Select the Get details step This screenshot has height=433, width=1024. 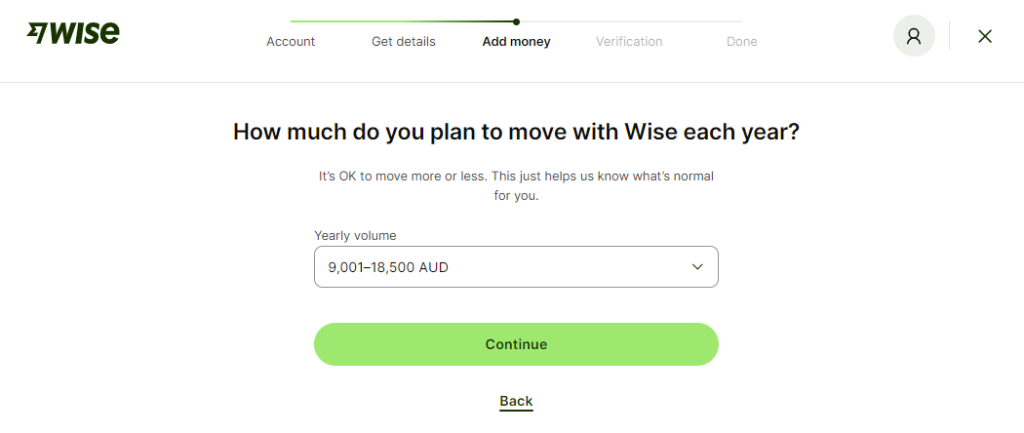(403, 42)
